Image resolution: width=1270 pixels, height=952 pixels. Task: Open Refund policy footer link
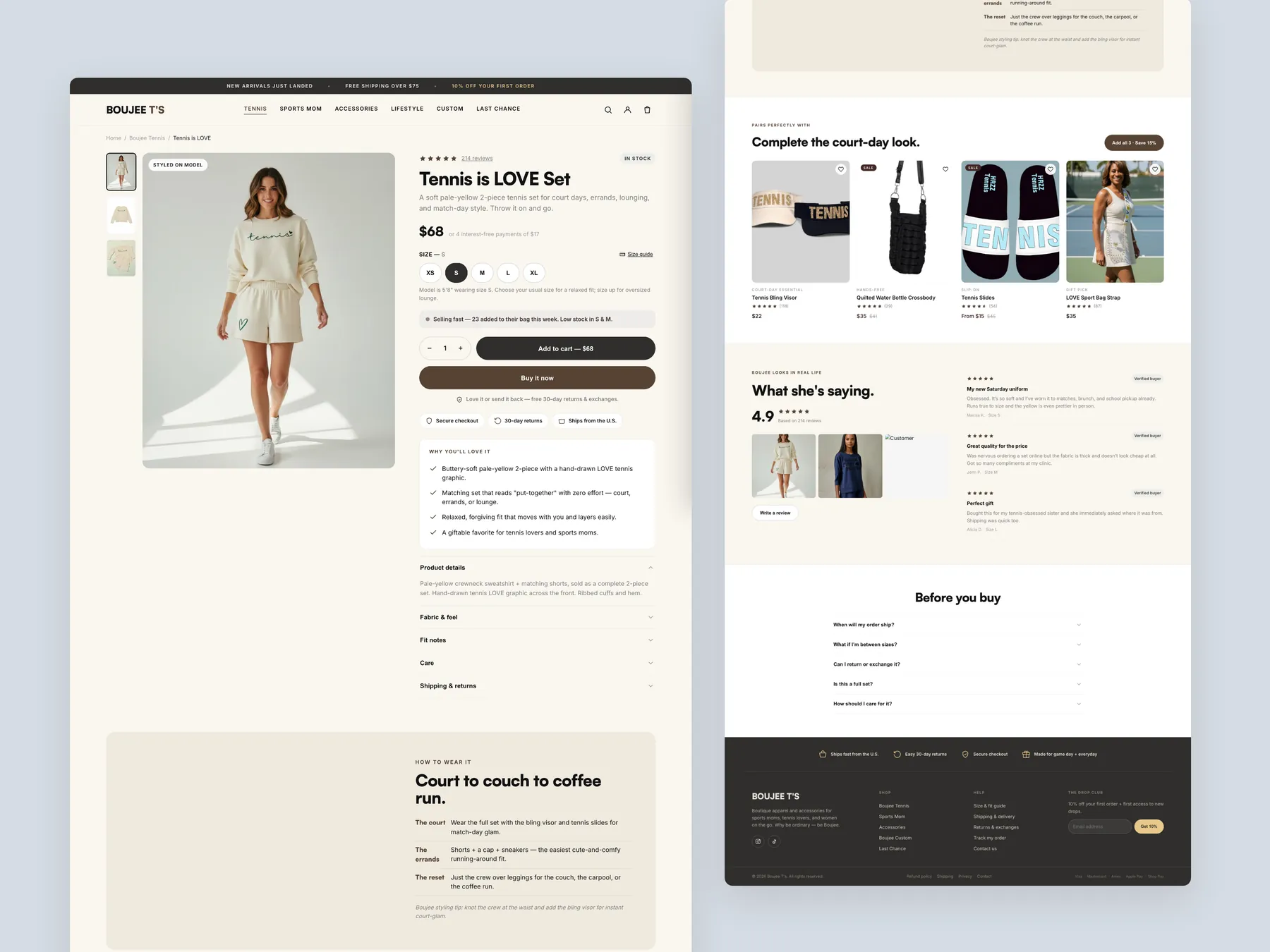tap(919, 877)
